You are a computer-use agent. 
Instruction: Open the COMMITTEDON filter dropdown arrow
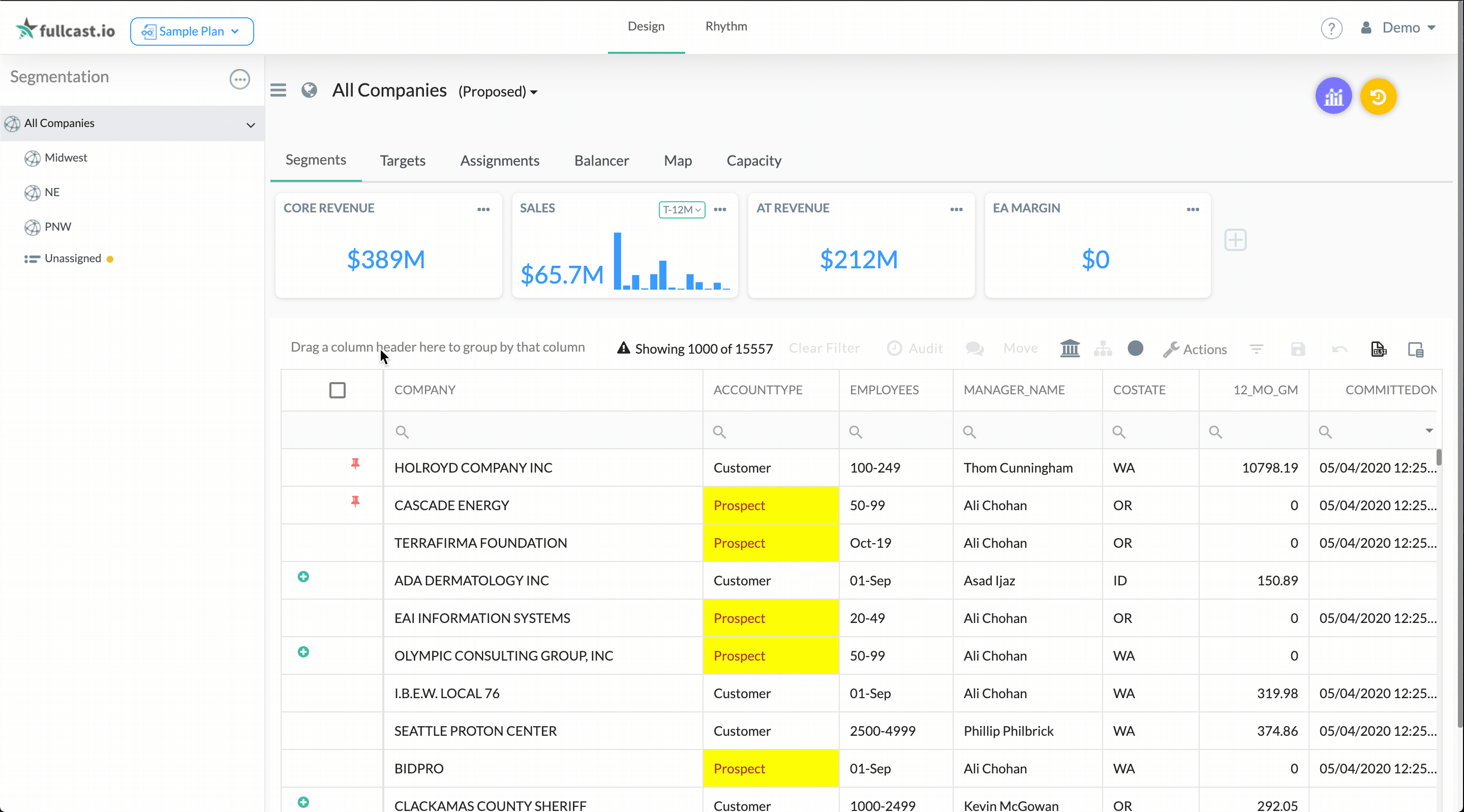(x=1429, y=431)
